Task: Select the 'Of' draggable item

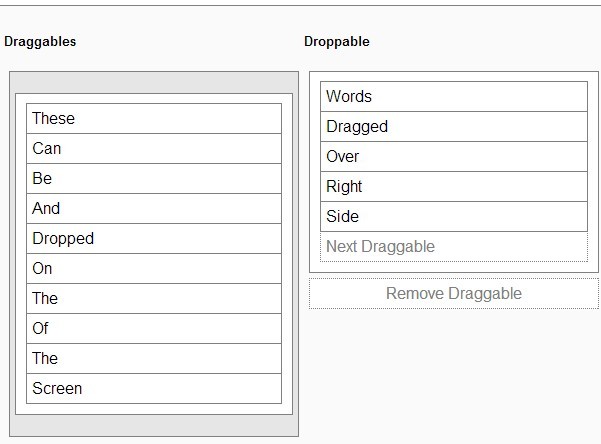Action: (x=153, y=328)
